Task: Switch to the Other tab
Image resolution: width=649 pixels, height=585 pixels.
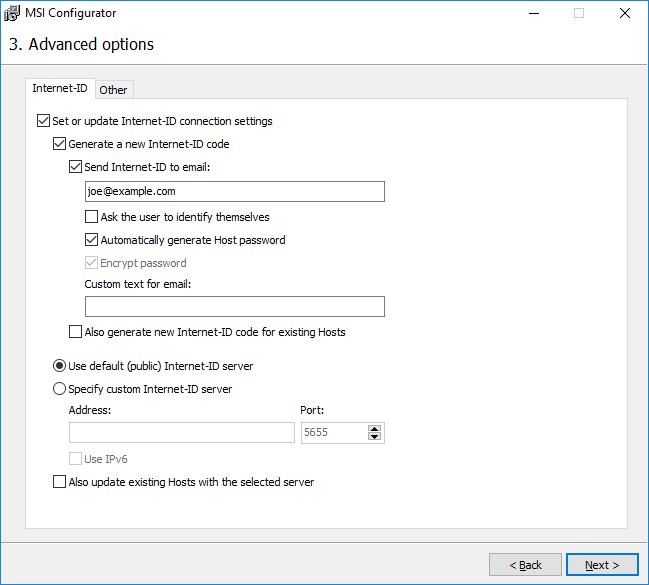Action: point(113,90)
